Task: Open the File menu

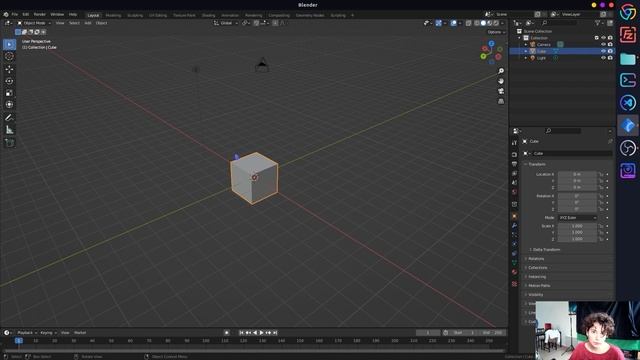Action: 15,14
